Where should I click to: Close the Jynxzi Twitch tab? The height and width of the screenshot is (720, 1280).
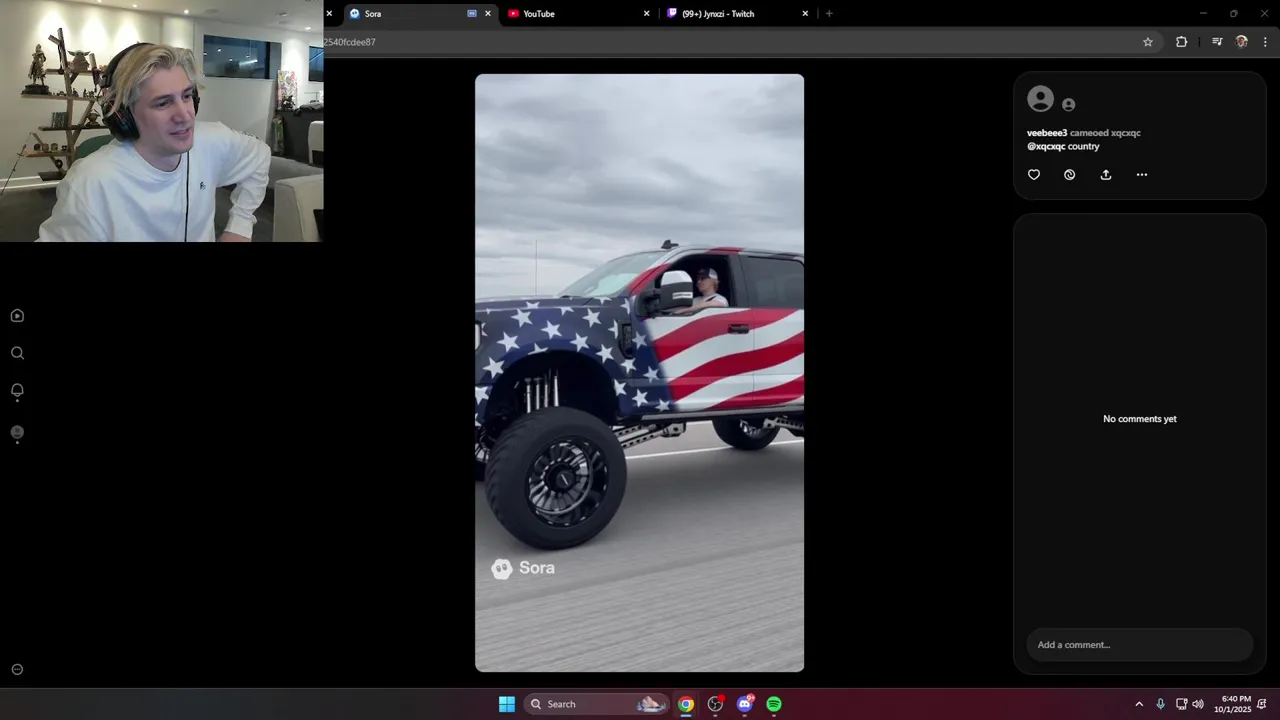coord(805,14)
